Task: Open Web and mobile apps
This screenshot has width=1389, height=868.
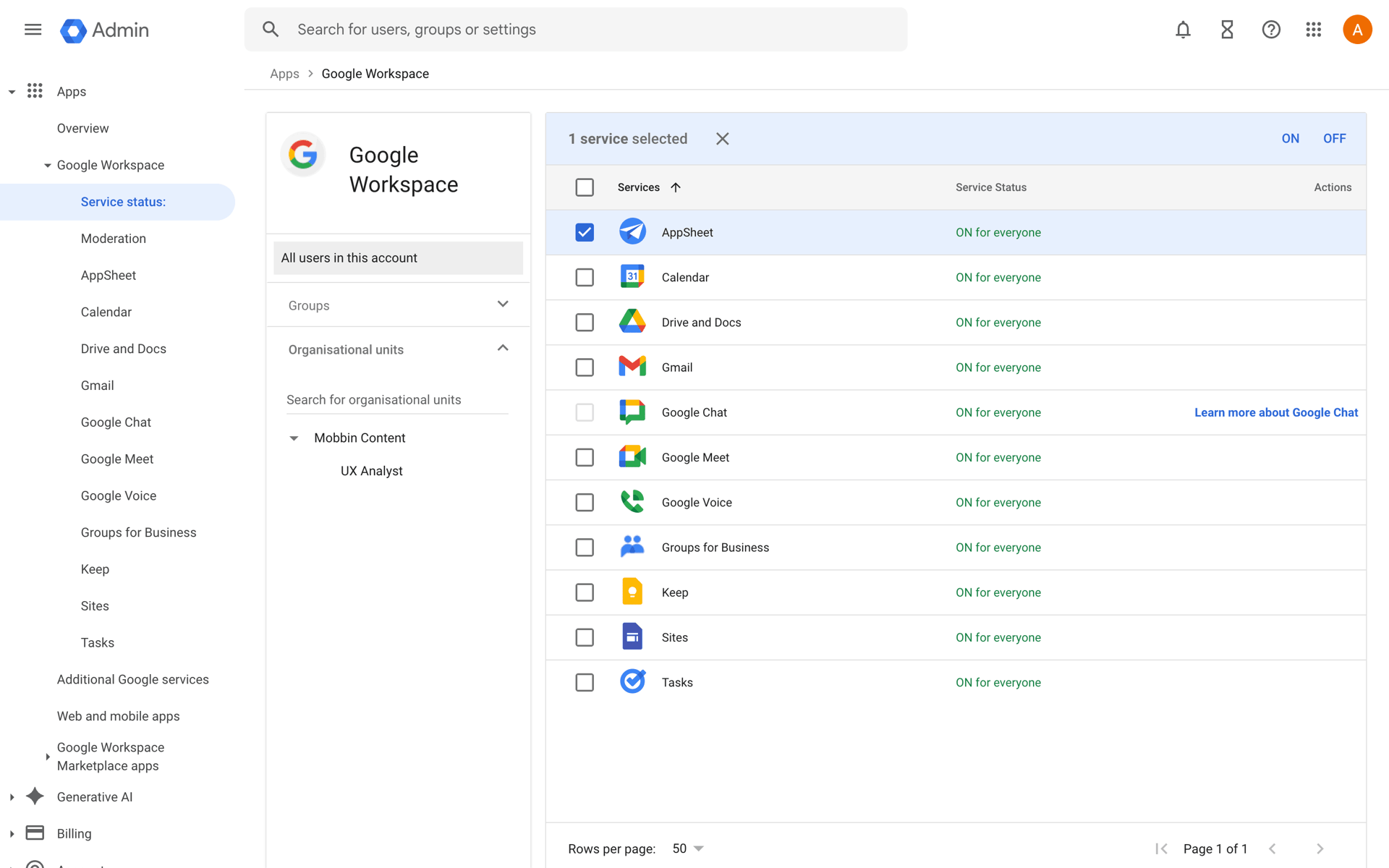Action: click(x=119, y=716)
